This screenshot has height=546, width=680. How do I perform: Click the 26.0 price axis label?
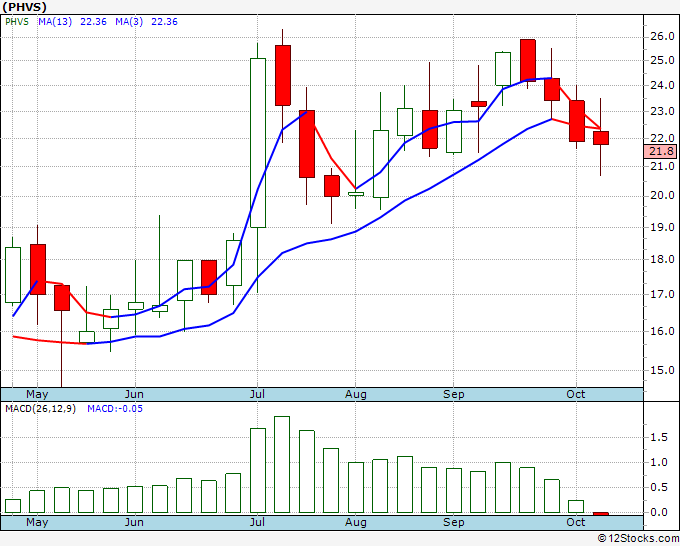pyautogui.click(x=662, y=36)
